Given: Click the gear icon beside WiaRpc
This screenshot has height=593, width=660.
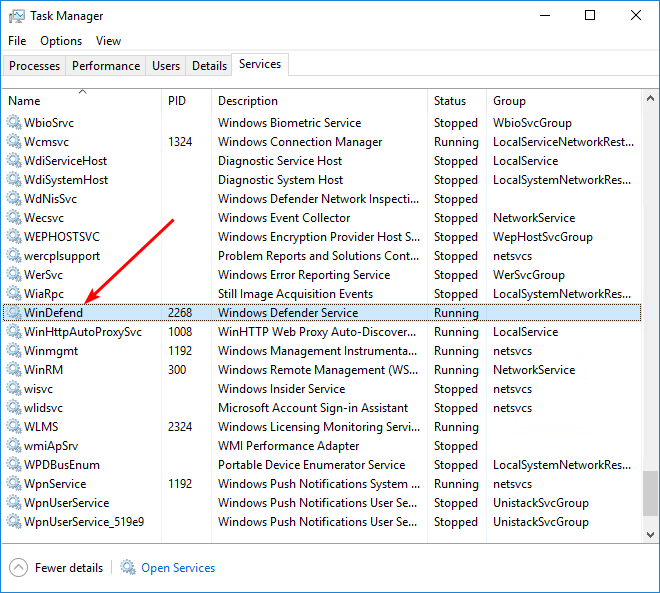Looking at the screenshot, I should point(14,293).
